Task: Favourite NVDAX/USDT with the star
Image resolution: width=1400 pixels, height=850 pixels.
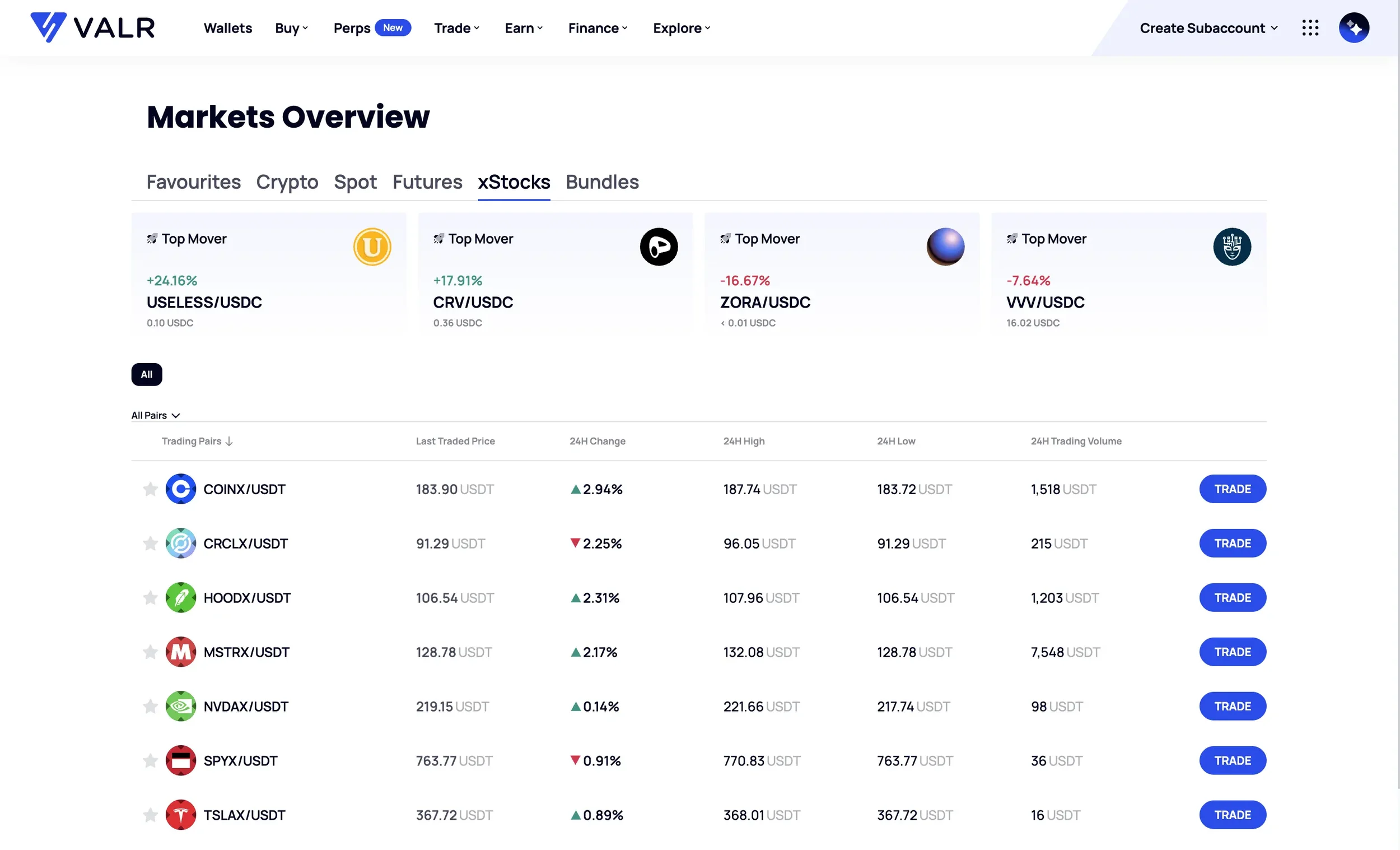Action: [x=150, y=706]
